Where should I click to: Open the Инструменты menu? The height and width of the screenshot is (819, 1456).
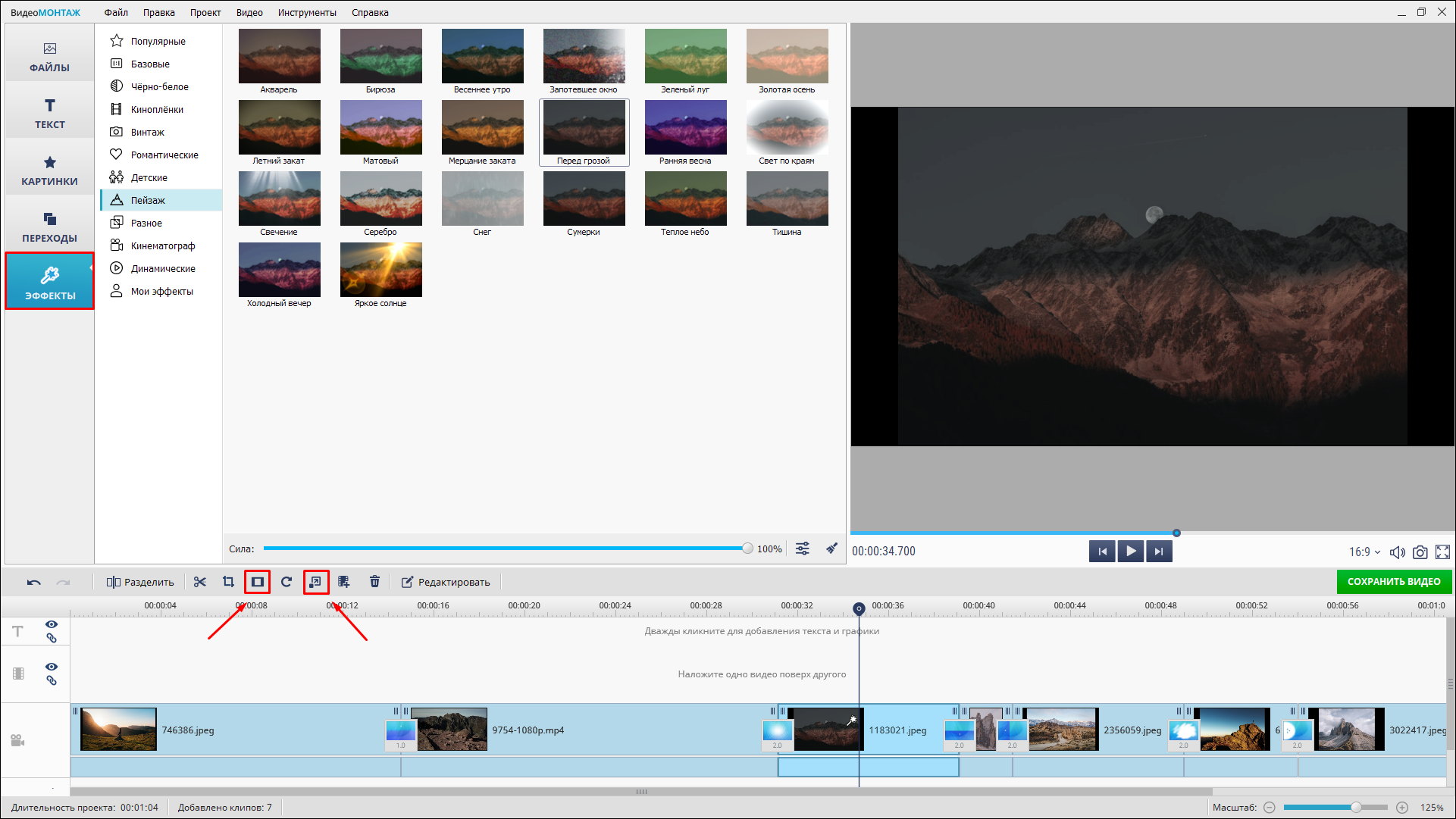pos(307,12)
